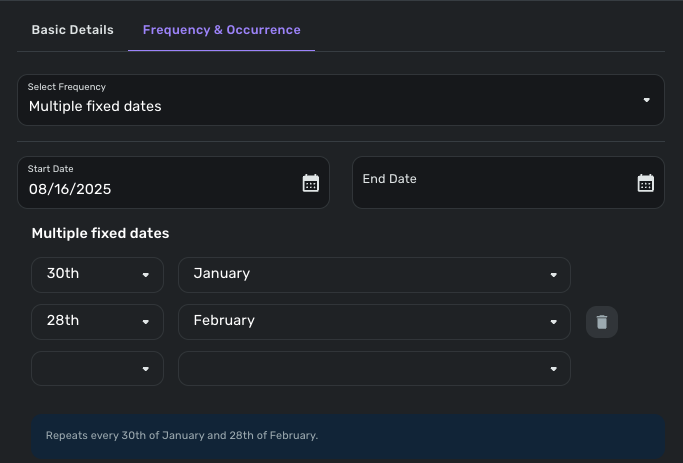Click the caret arrow beside January
Screen dimensions: 683x463
553,275
